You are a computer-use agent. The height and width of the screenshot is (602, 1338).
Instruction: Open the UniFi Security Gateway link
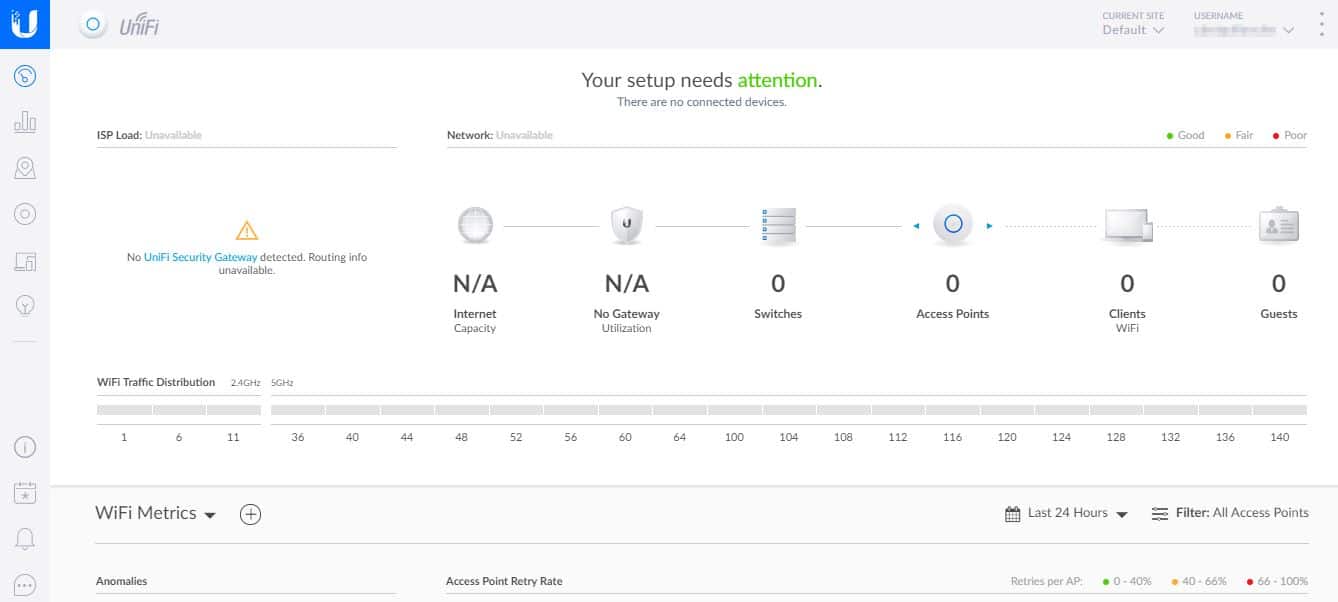coord(199,257)
